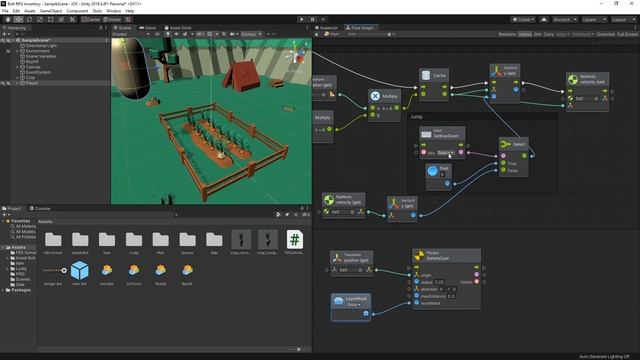Select the Scale tool in toolbar

pyautogui.click(x=40, y=19)
